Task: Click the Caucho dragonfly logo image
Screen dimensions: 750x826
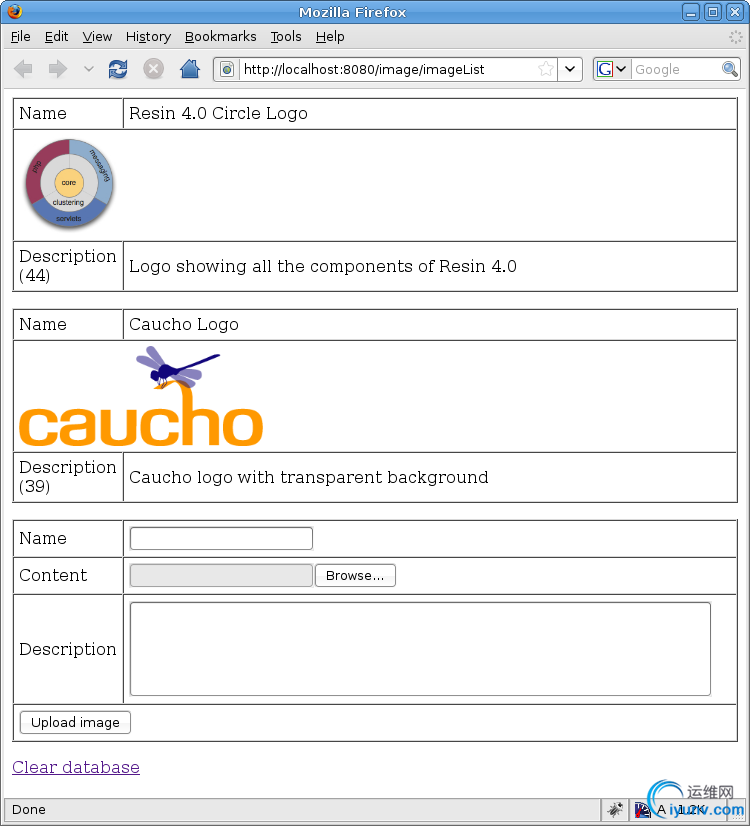Action: [141, 396]
